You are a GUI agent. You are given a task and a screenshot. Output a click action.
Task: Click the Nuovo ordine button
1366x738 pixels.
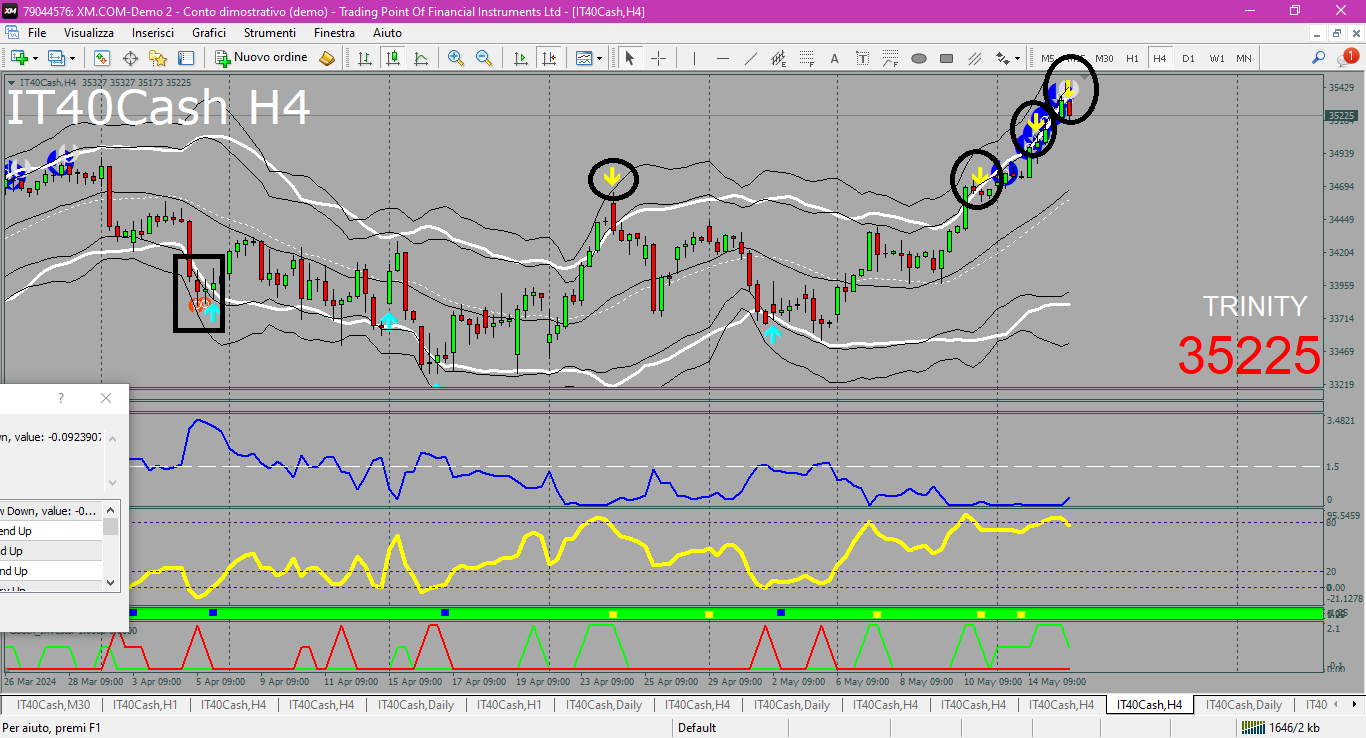262,58
